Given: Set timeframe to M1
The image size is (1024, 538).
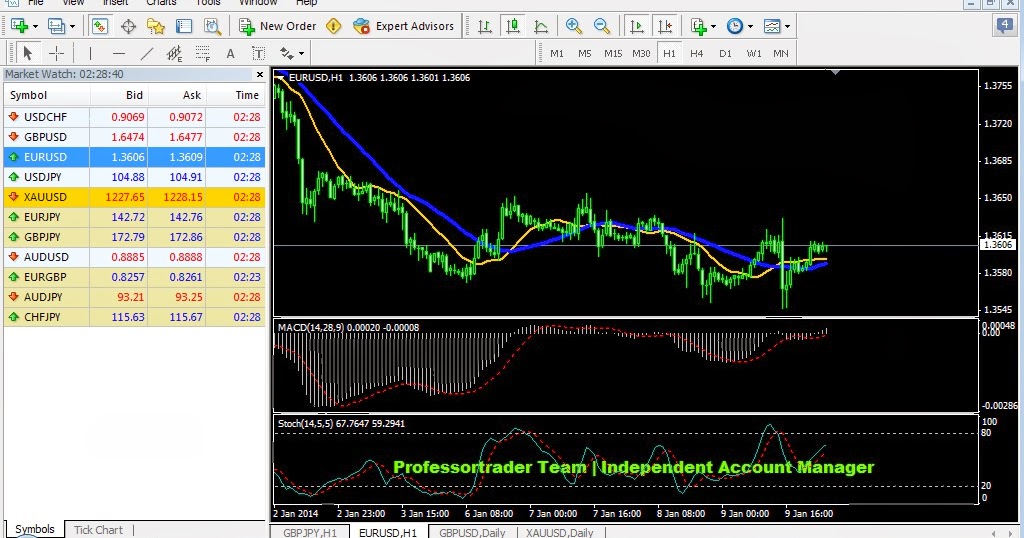Looking at the screenshot, I should (556, 54).
